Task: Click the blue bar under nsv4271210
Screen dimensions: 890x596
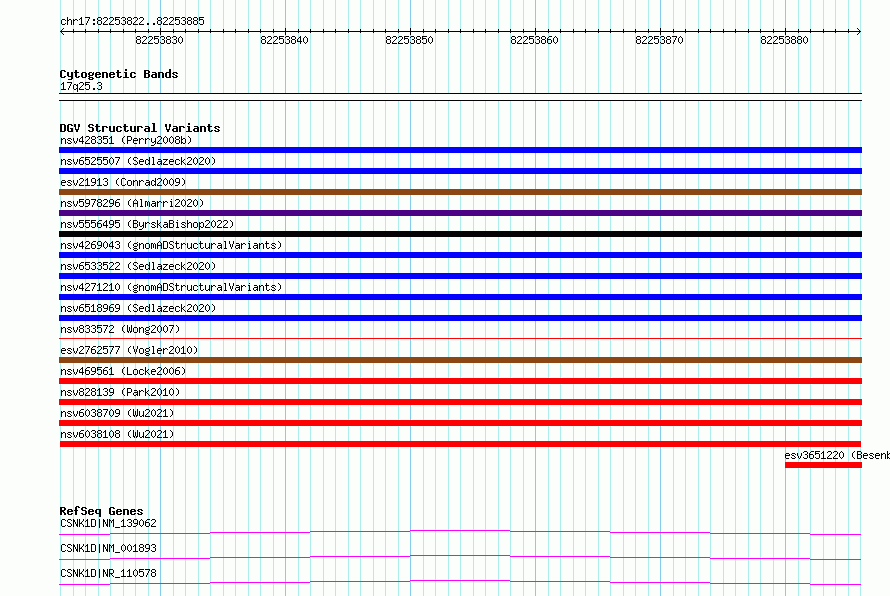Action: [x=460, y=297]
